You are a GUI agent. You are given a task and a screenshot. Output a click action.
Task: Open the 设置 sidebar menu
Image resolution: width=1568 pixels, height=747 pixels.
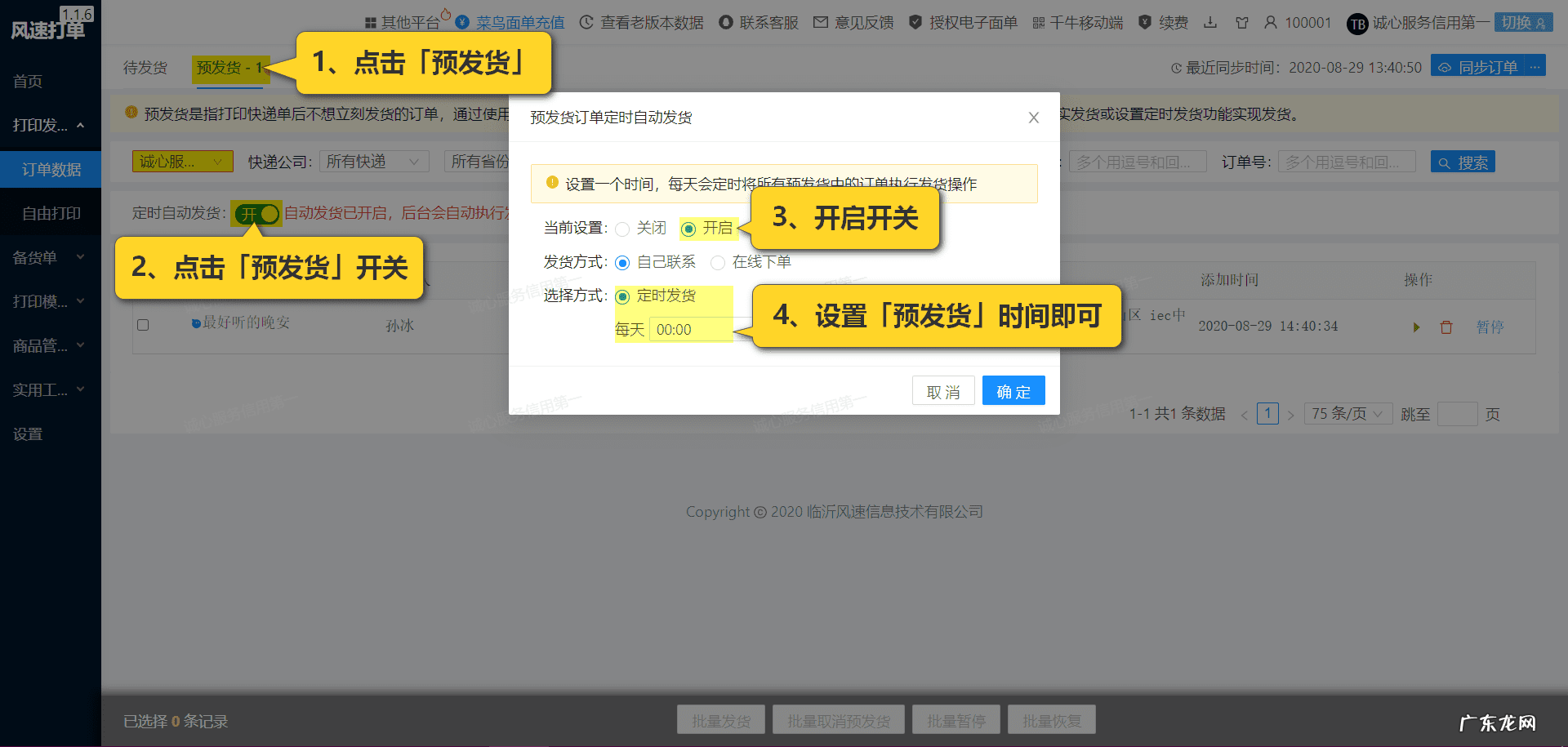(x=27, y=434)
